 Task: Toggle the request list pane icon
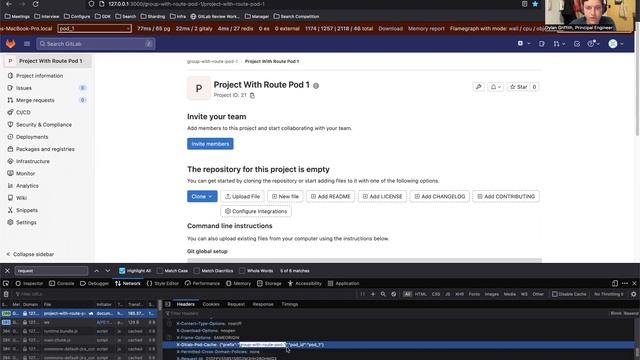[x=168, y=304]
